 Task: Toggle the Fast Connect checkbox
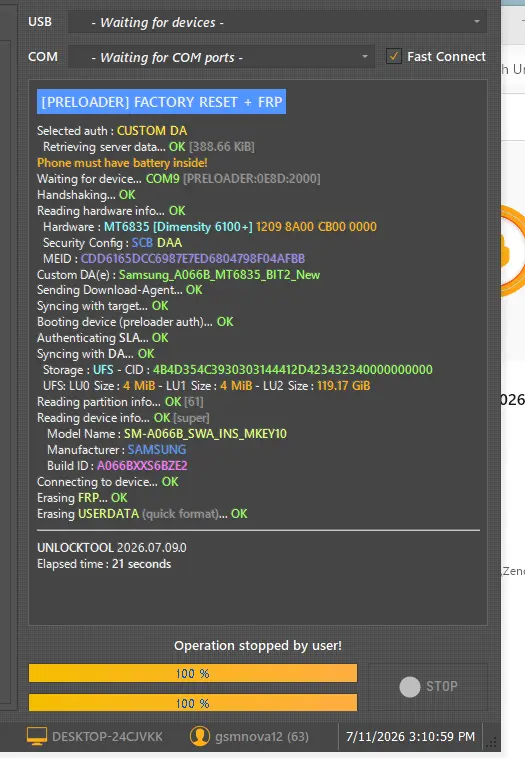tap(394, 57)
